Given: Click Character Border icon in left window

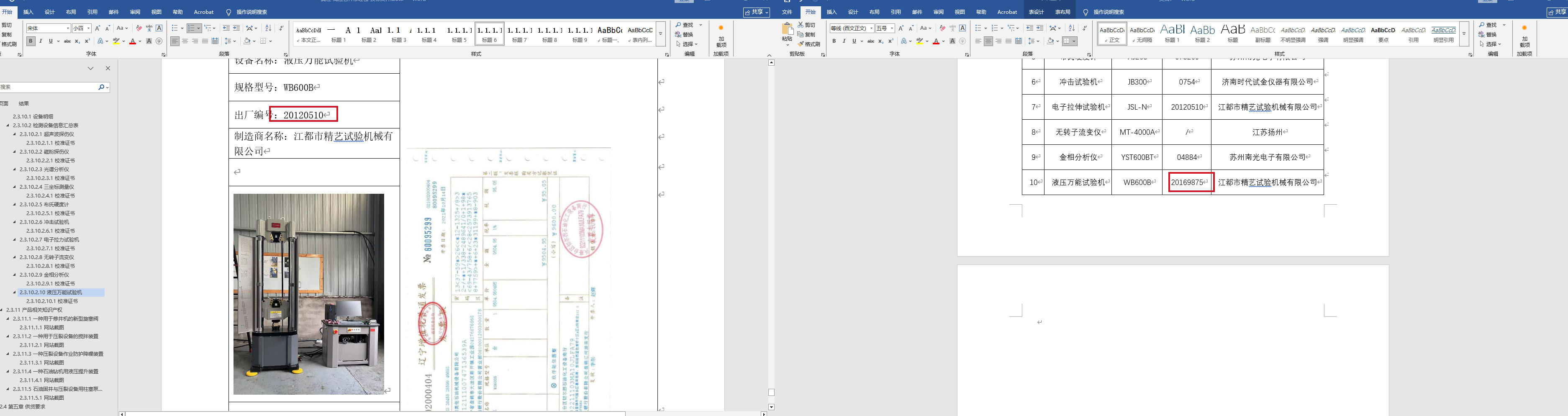Looking at the screenshot, I should (x=159, y=28).
